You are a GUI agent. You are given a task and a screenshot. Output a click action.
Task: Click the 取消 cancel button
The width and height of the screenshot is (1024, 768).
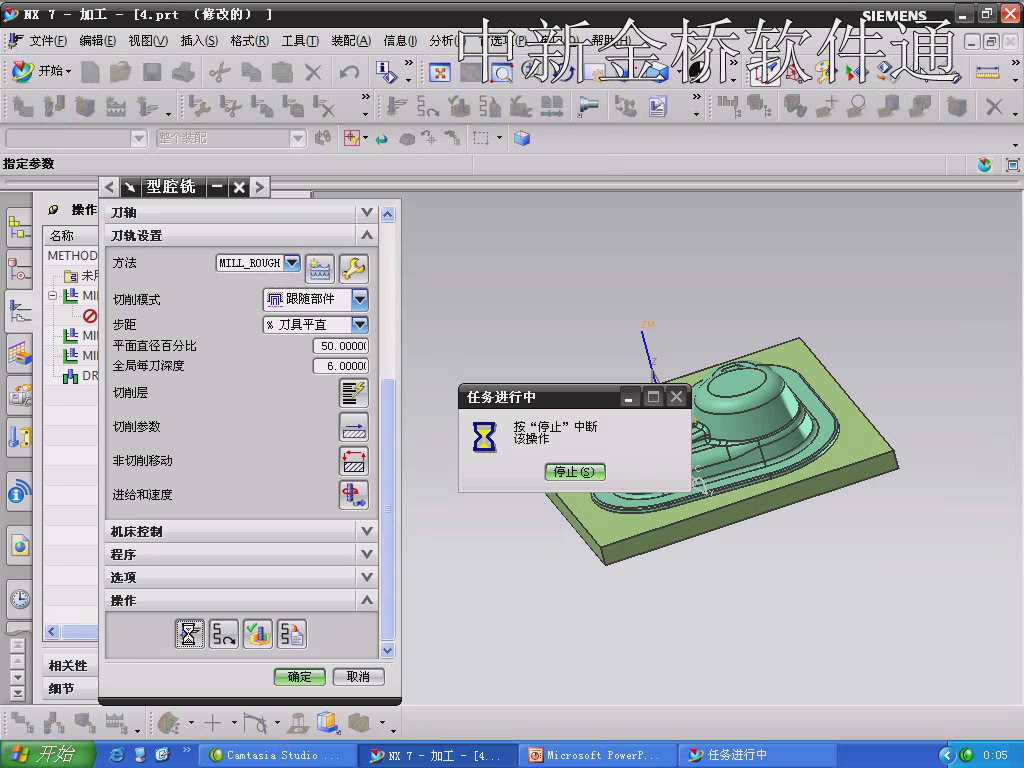[x=358, y=677]
